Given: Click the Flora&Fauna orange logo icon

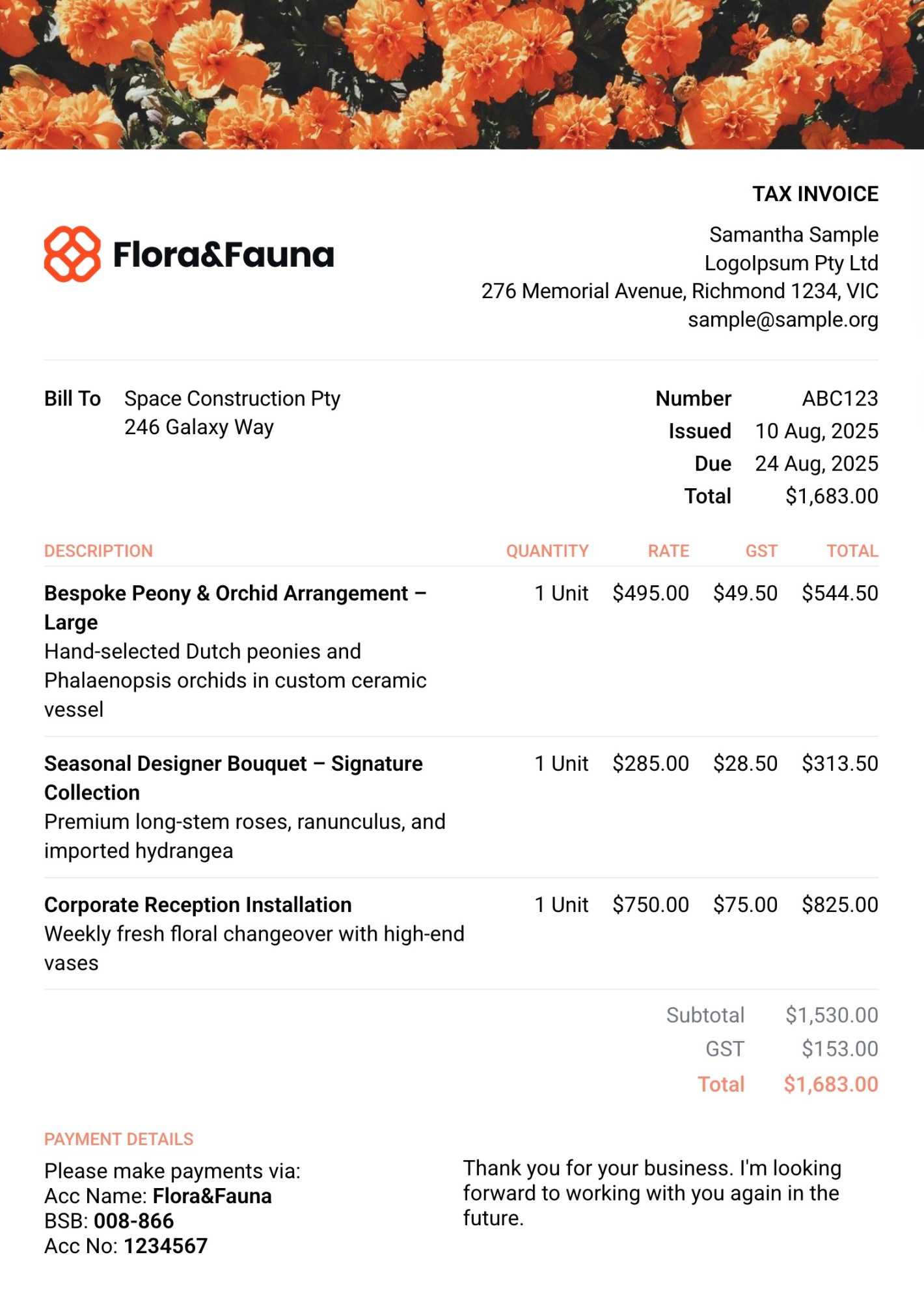Looking at the screenshot, I should pos(72,255).
